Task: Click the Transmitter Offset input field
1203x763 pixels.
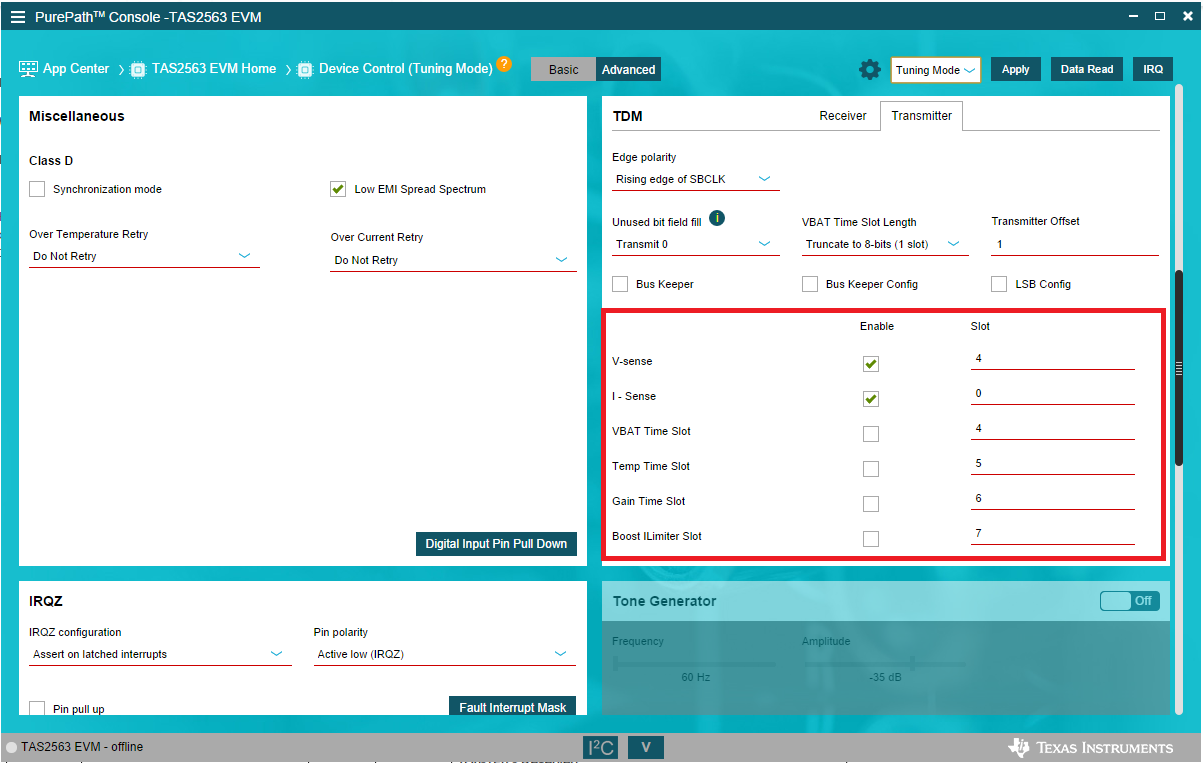Action: pyautogui.click(x=1075, y=244)
